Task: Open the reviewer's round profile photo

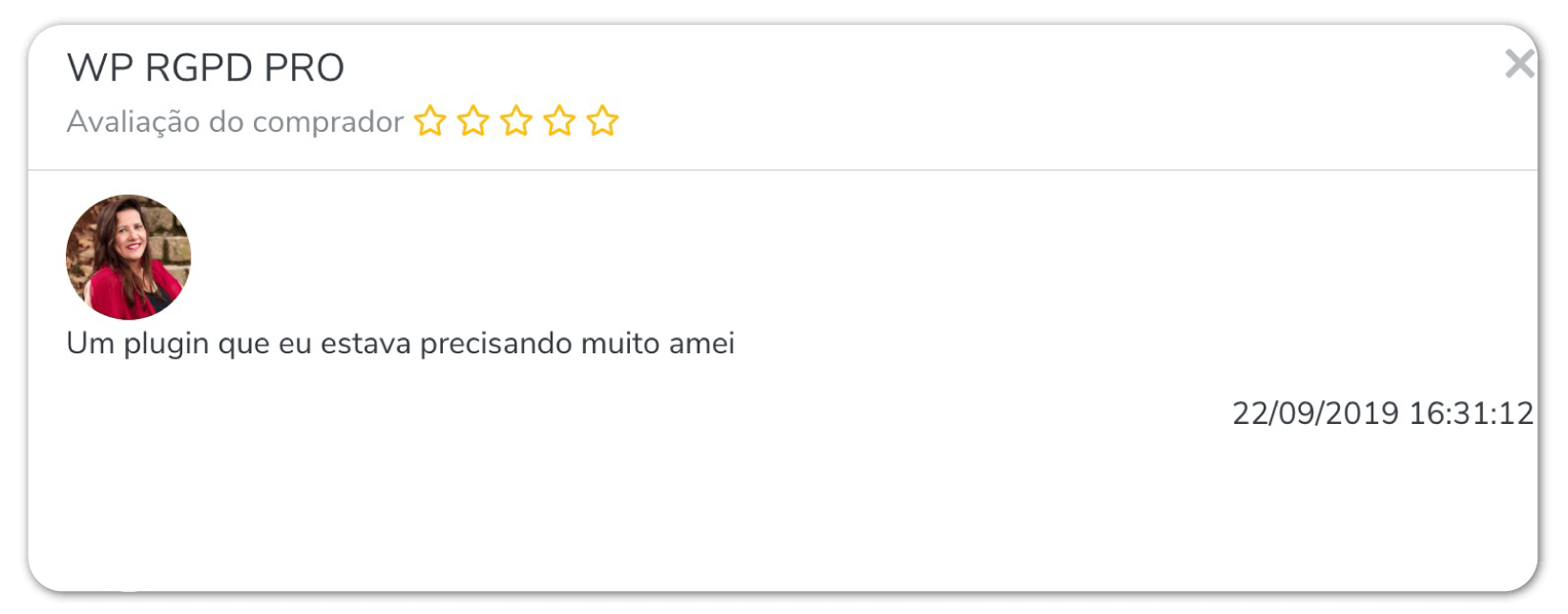Action: [128, 257]
